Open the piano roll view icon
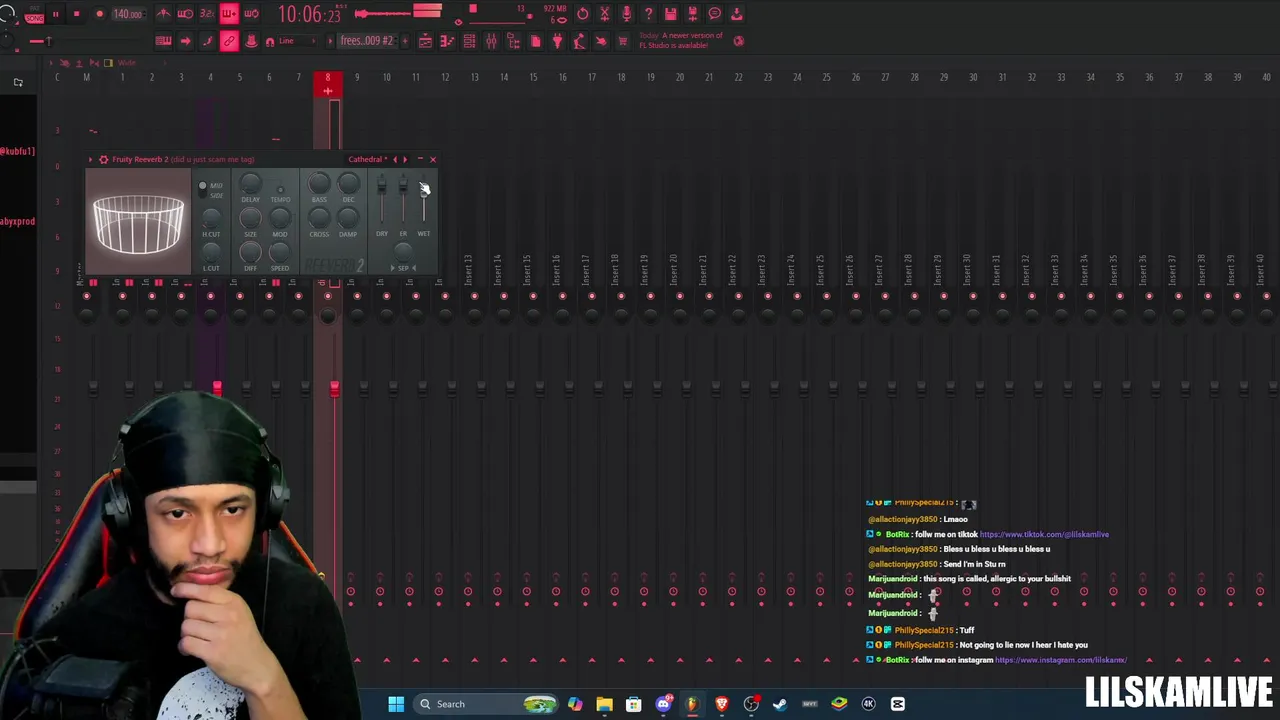1280x720 pixels. (x=447, y=41)
